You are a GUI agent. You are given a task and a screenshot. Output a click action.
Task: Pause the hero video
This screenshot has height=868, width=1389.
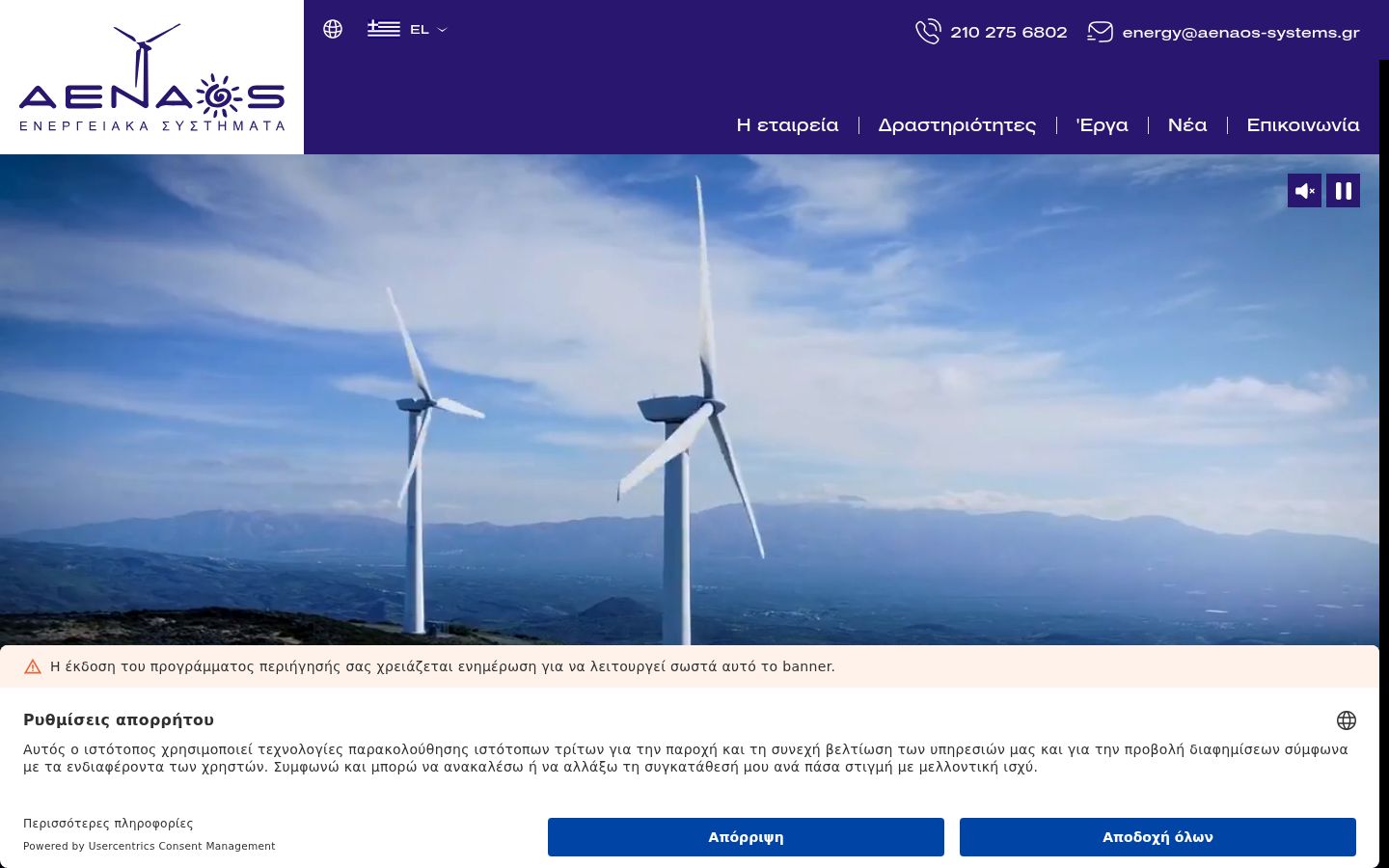[1343, 191]
